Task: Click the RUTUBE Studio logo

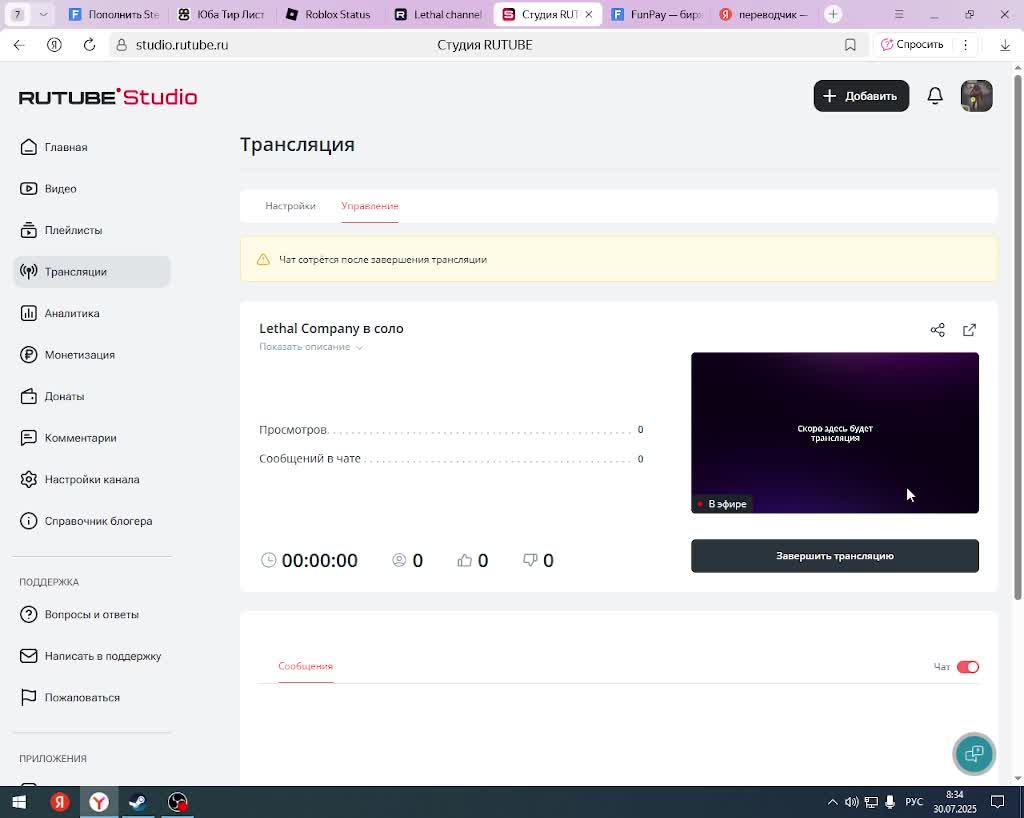Action: point(108,97)
